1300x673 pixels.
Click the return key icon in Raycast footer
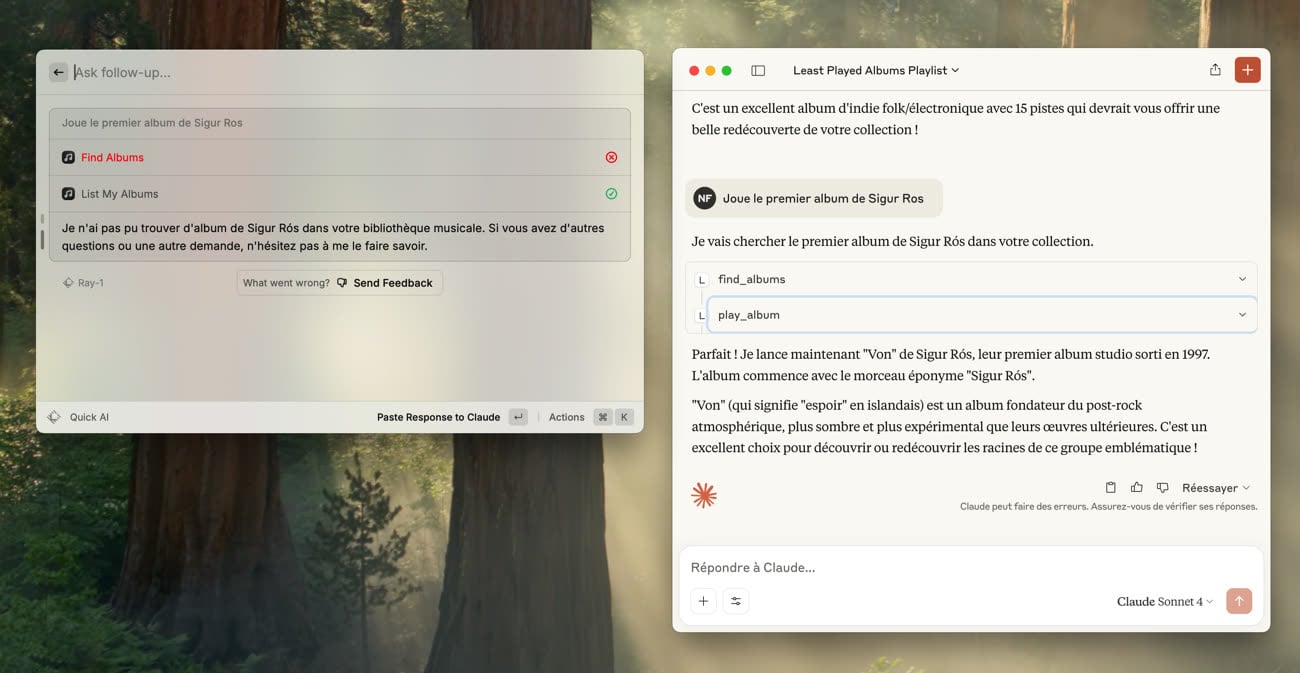pyautogui.click(x=517, y=417)
